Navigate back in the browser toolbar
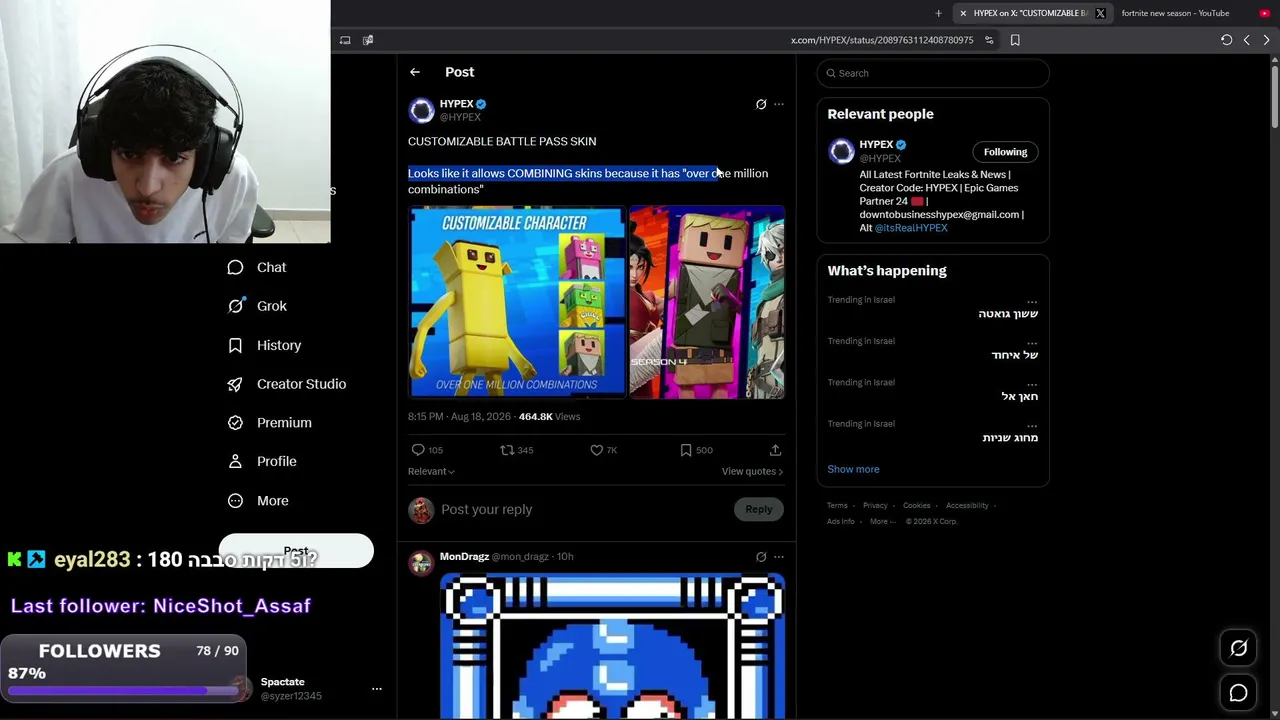This screenshot has width=1280, height=720. pos(1246,40)
